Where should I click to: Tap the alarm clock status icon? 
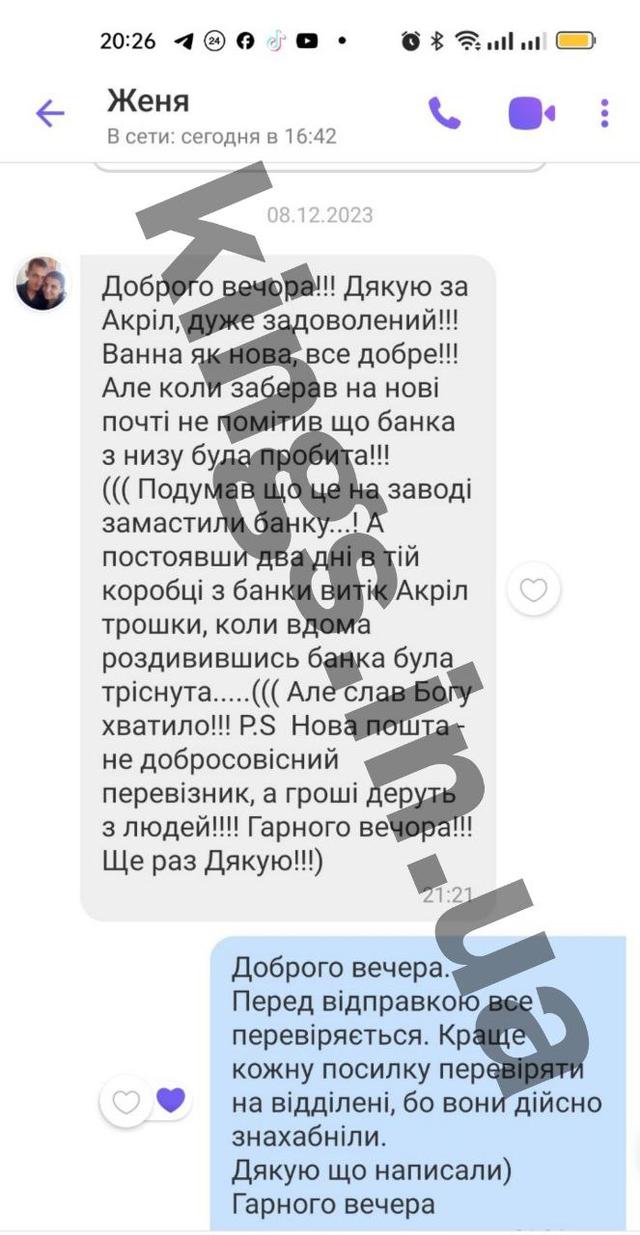[411, 41]
